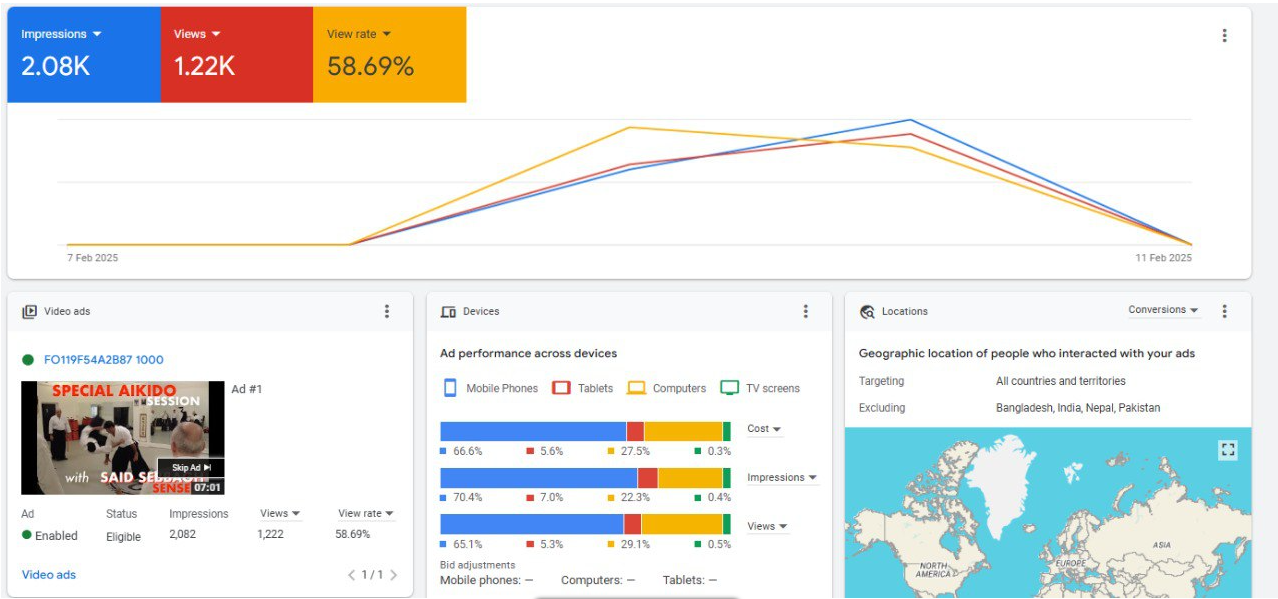Click the Video ads card icon
1278x599 pixels.
click(x=30, y=312)
